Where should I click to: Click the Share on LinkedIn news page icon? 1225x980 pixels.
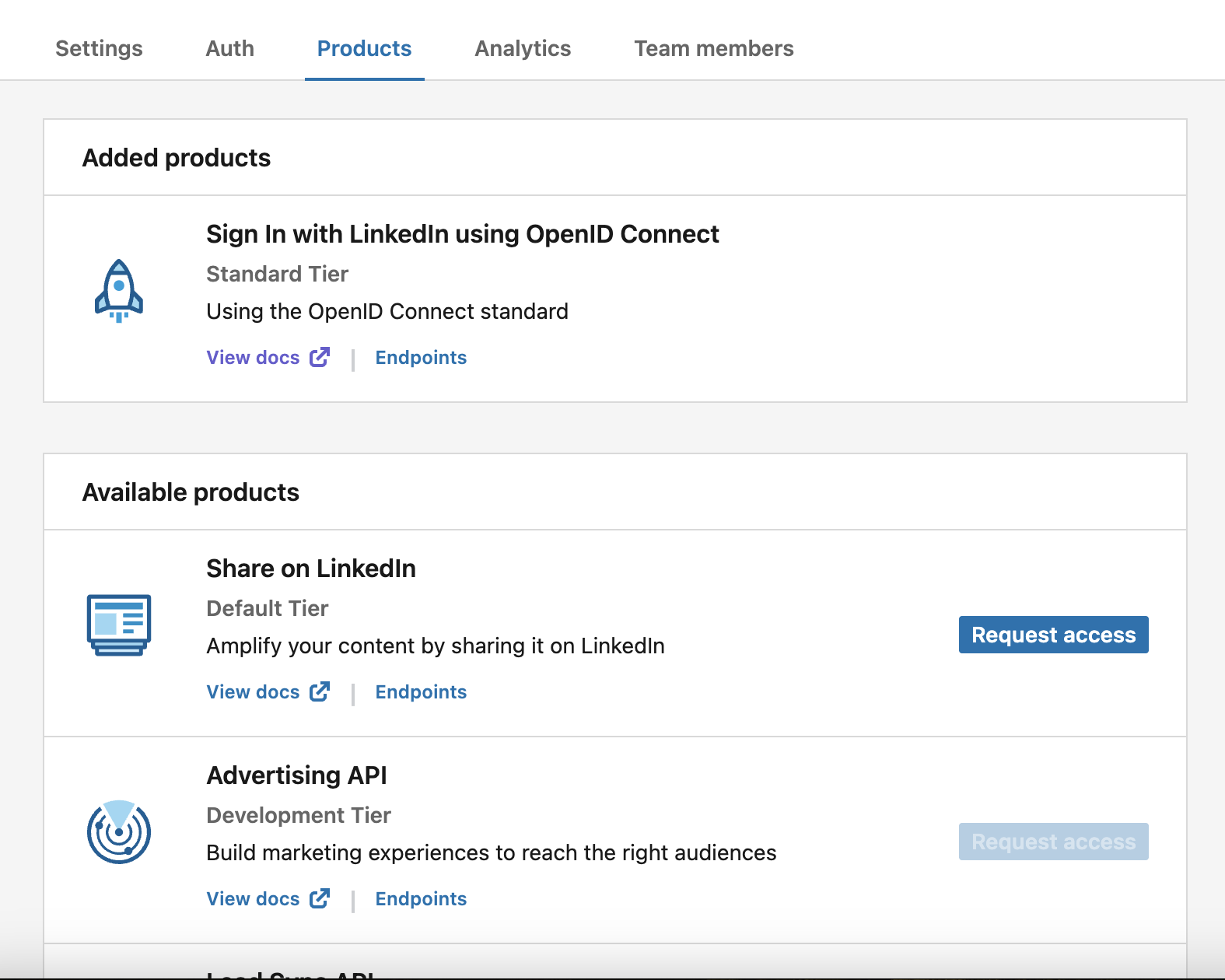click(118, 625)
